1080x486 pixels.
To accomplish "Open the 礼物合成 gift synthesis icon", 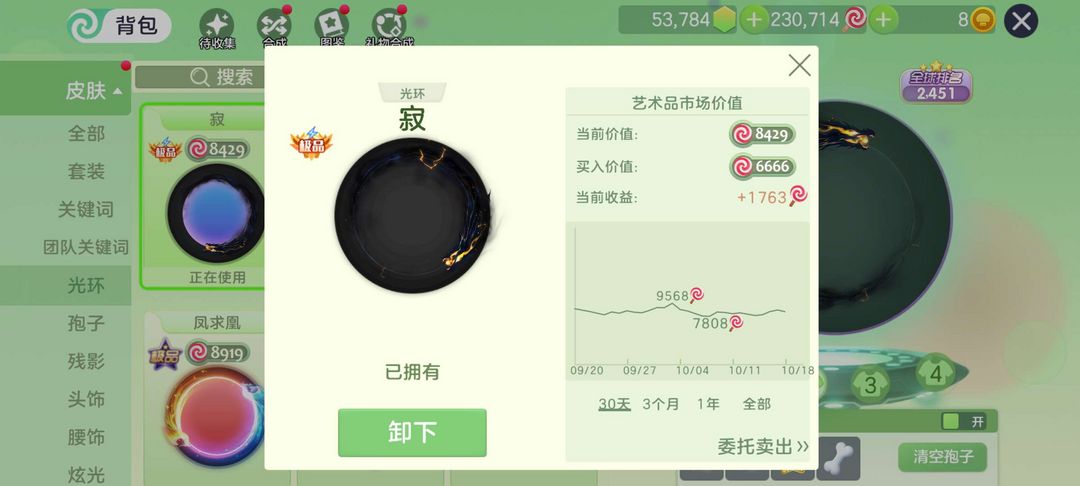I will pos(389,28).
